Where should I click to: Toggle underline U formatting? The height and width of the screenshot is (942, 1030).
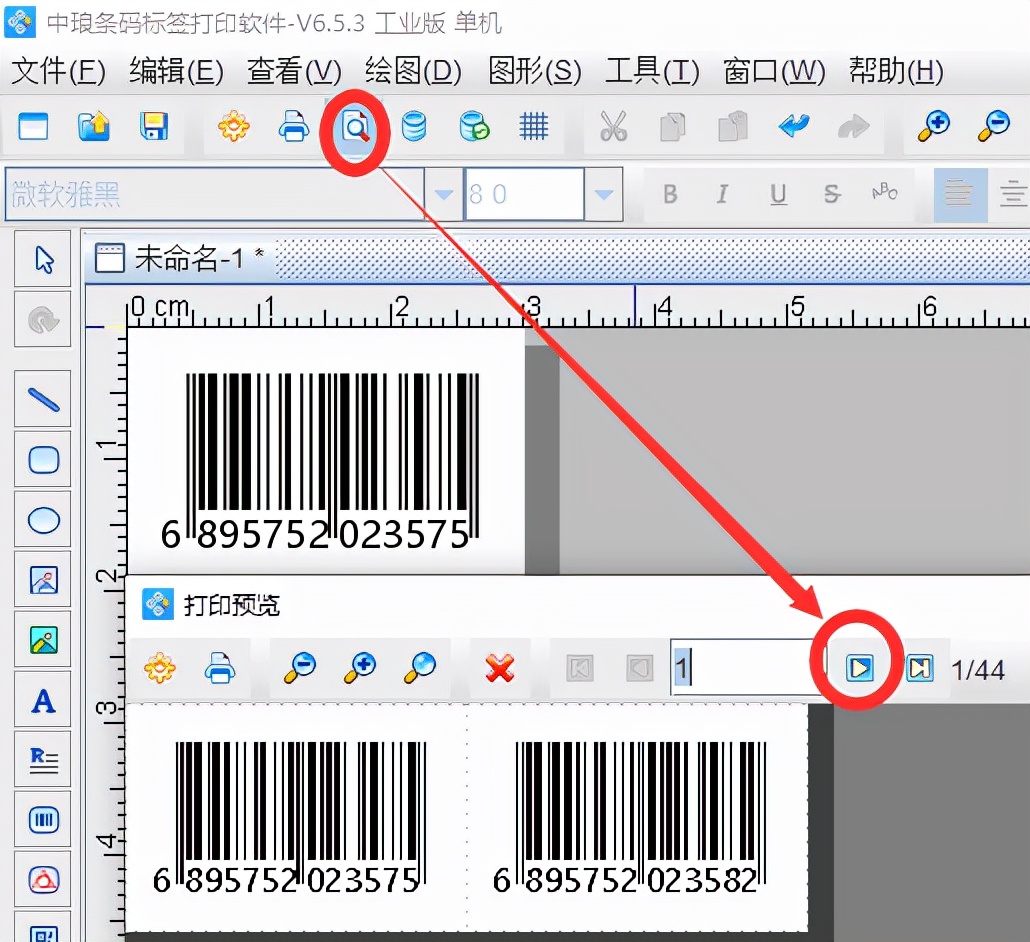778,194
